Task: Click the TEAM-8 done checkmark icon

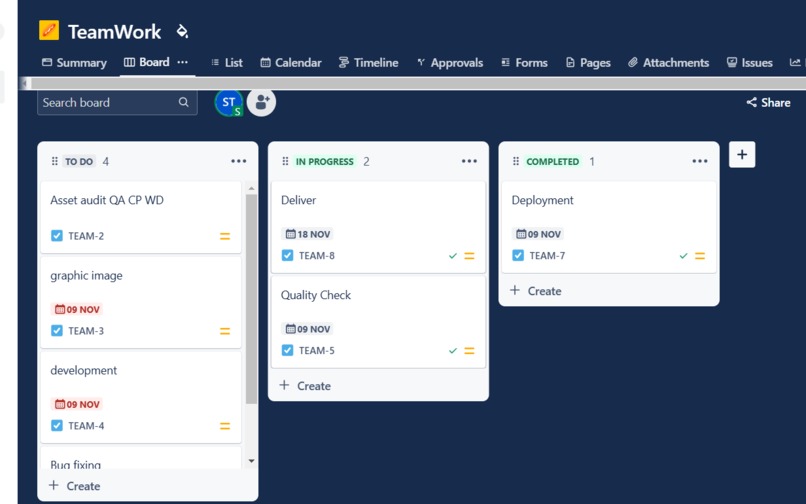Action: [x=453, y=256]
